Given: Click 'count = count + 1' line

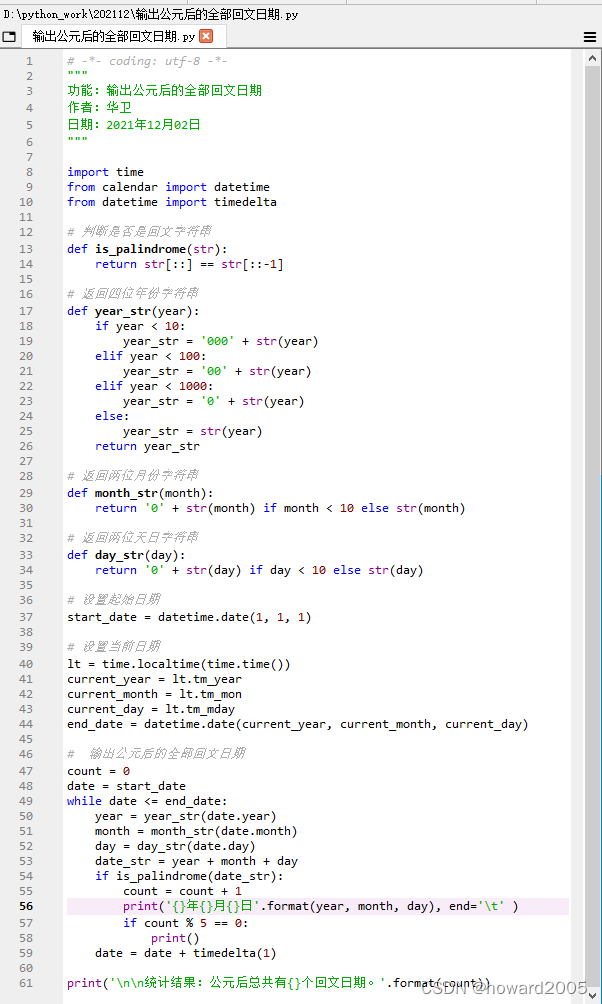Looking at the screenshot, I should [183, 891].
